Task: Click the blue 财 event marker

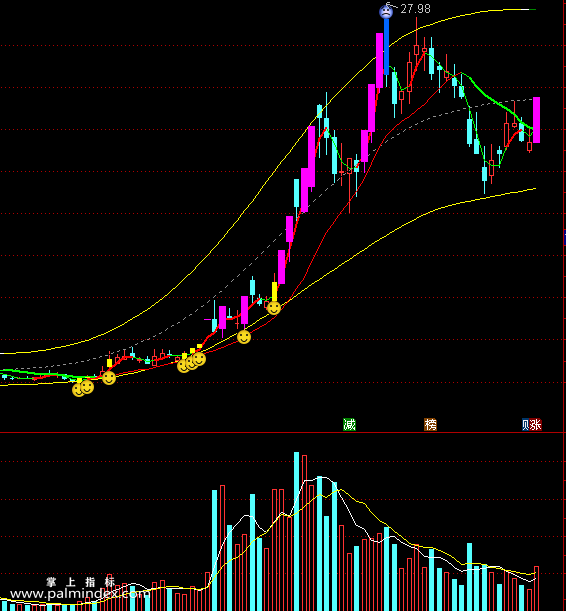Action: tap(525, 424)
